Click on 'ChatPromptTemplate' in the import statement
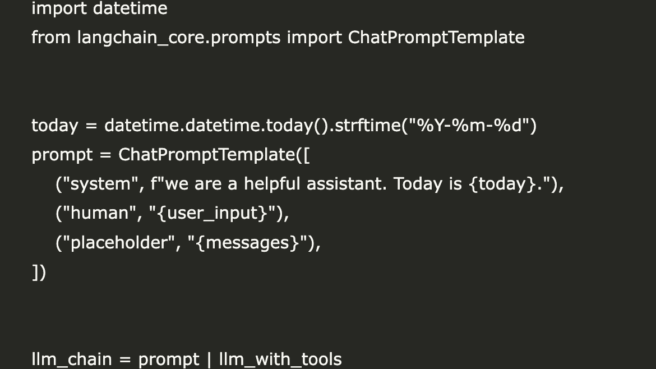This screenshot has width=656, height=369. pyautogui.click(x=436, y=38)
